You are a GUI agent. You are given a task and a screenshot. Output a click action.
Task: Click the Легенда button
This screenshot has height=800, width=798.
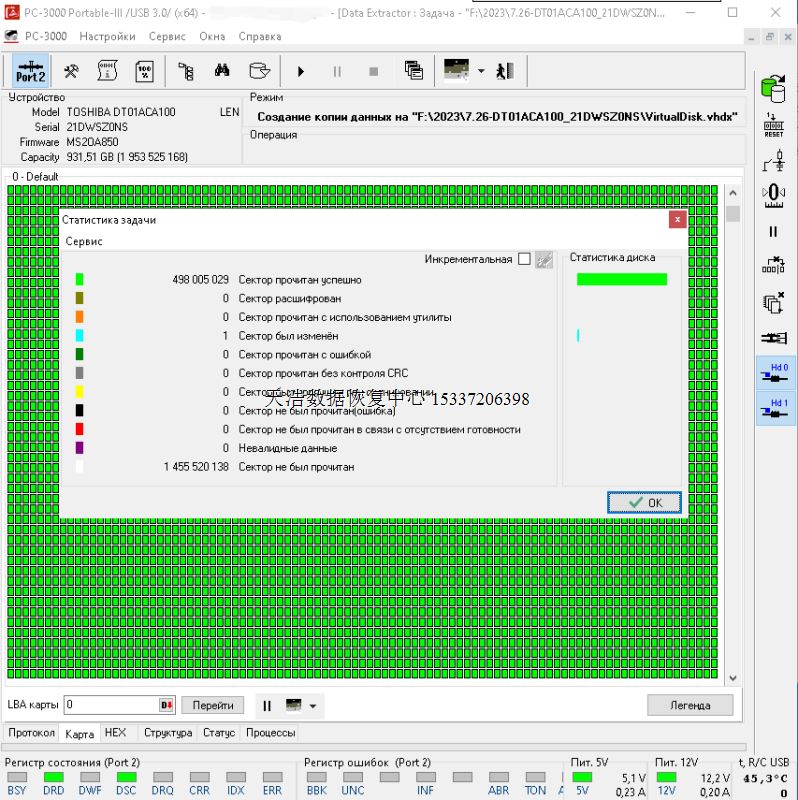click(689, 705)
